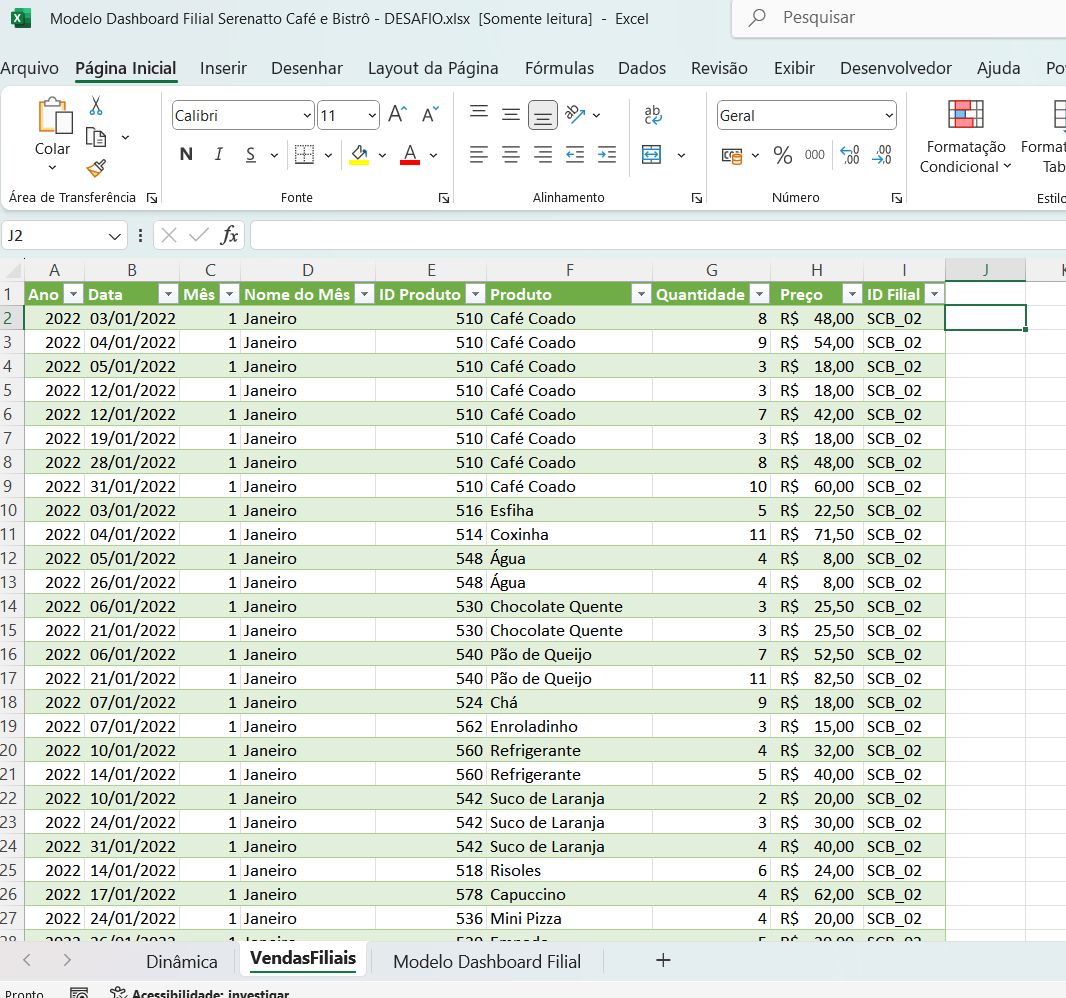Open the Dinâmica sheet tab

coord(182,961)
